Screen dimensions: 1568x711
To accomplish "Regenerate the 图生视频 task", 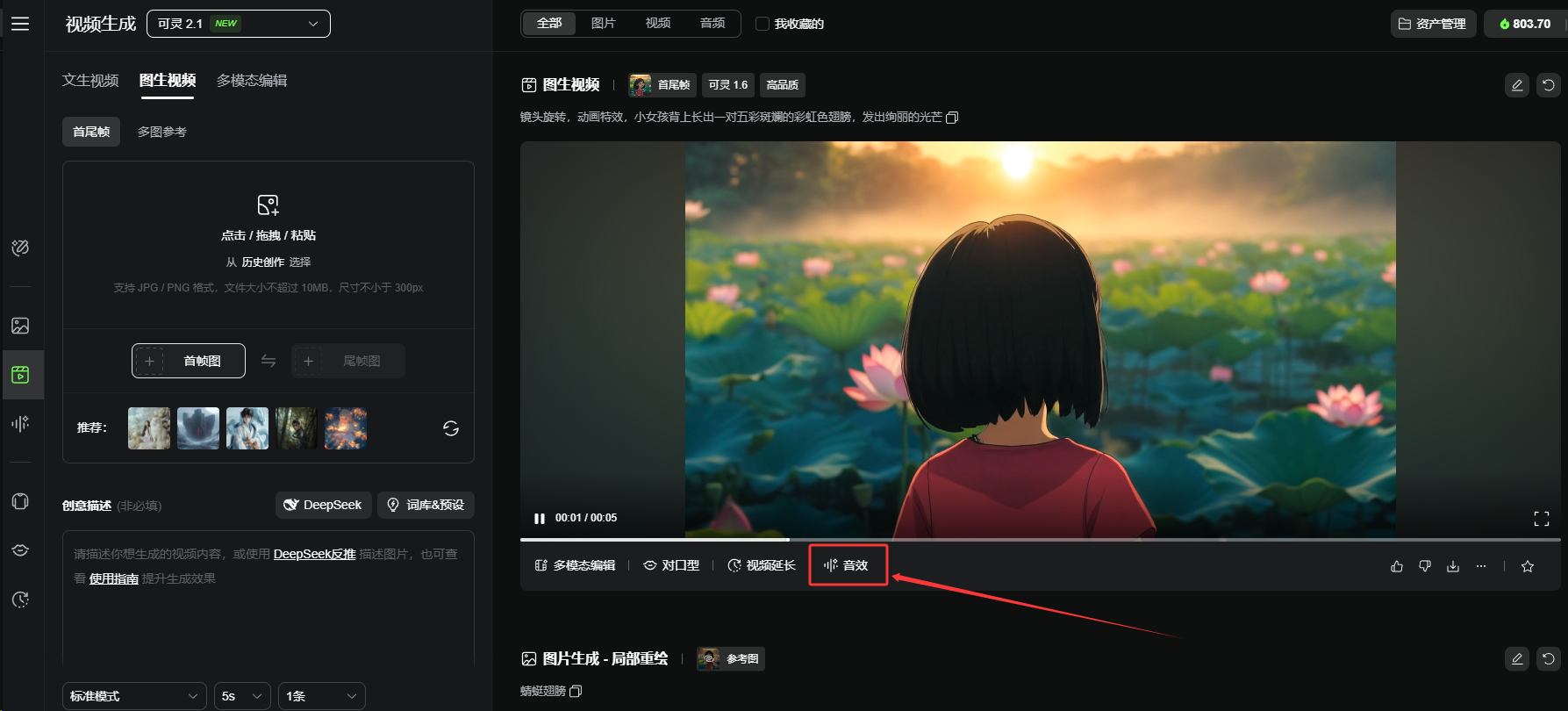I will pos(1549,85).
